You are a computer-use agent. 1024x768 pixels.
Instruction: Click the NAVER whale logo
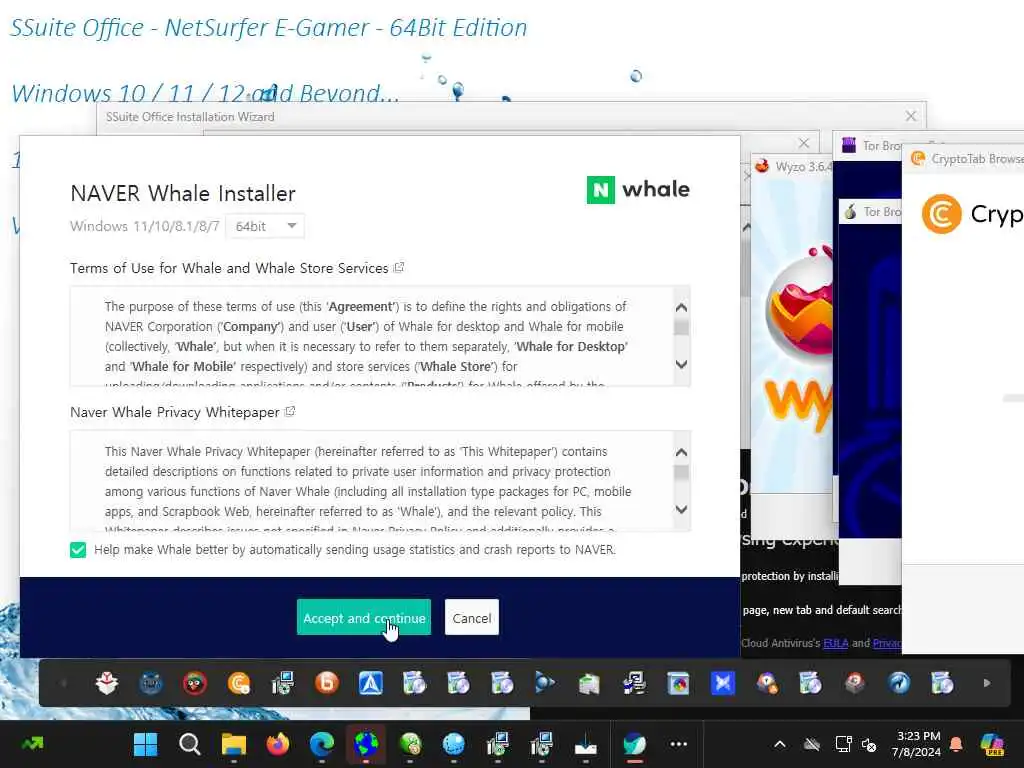638,190
